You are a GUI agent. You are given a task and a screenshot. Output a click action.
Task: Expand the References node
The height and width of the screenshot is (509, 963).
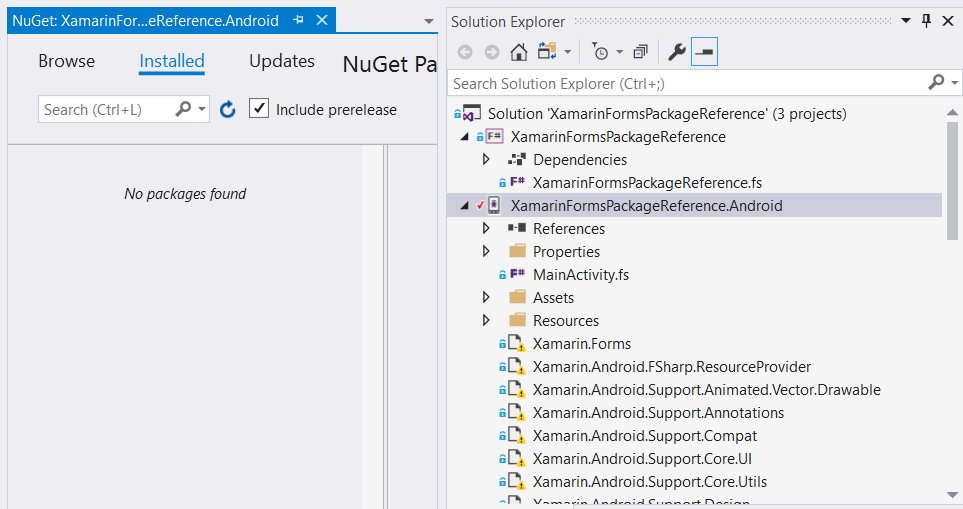tap(486, 228)
